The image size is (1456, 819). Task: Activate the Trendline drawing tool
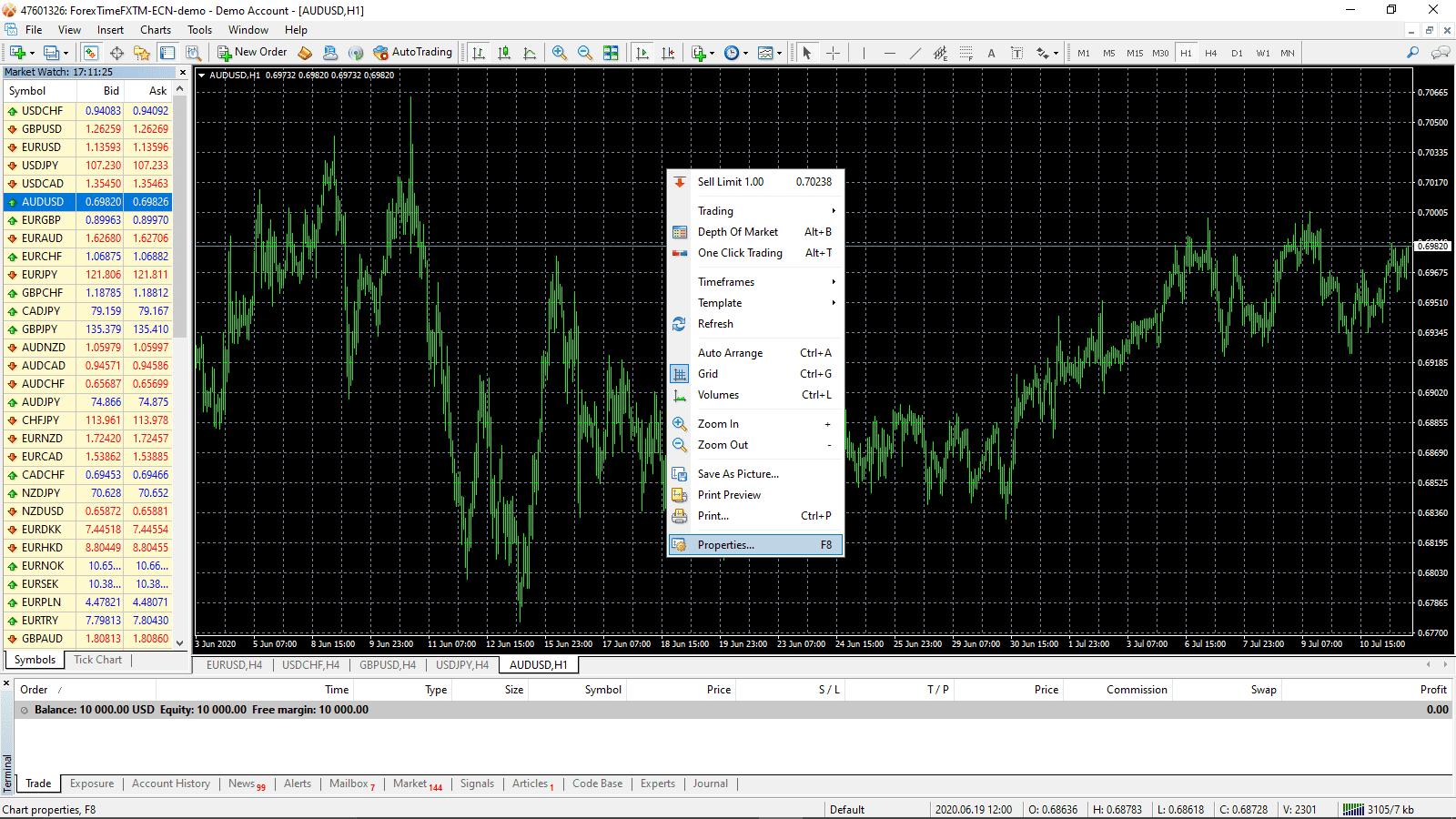915,52
